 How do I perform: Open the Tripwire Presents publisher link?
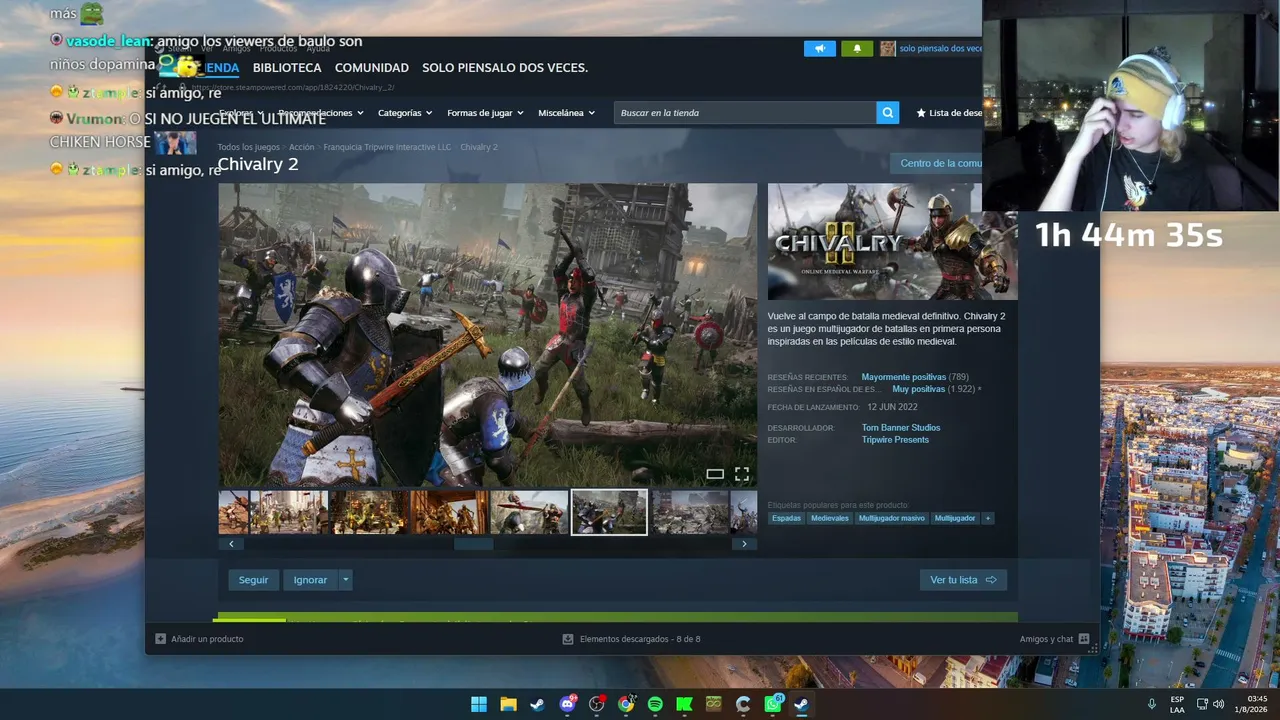[x=895, y=440]
